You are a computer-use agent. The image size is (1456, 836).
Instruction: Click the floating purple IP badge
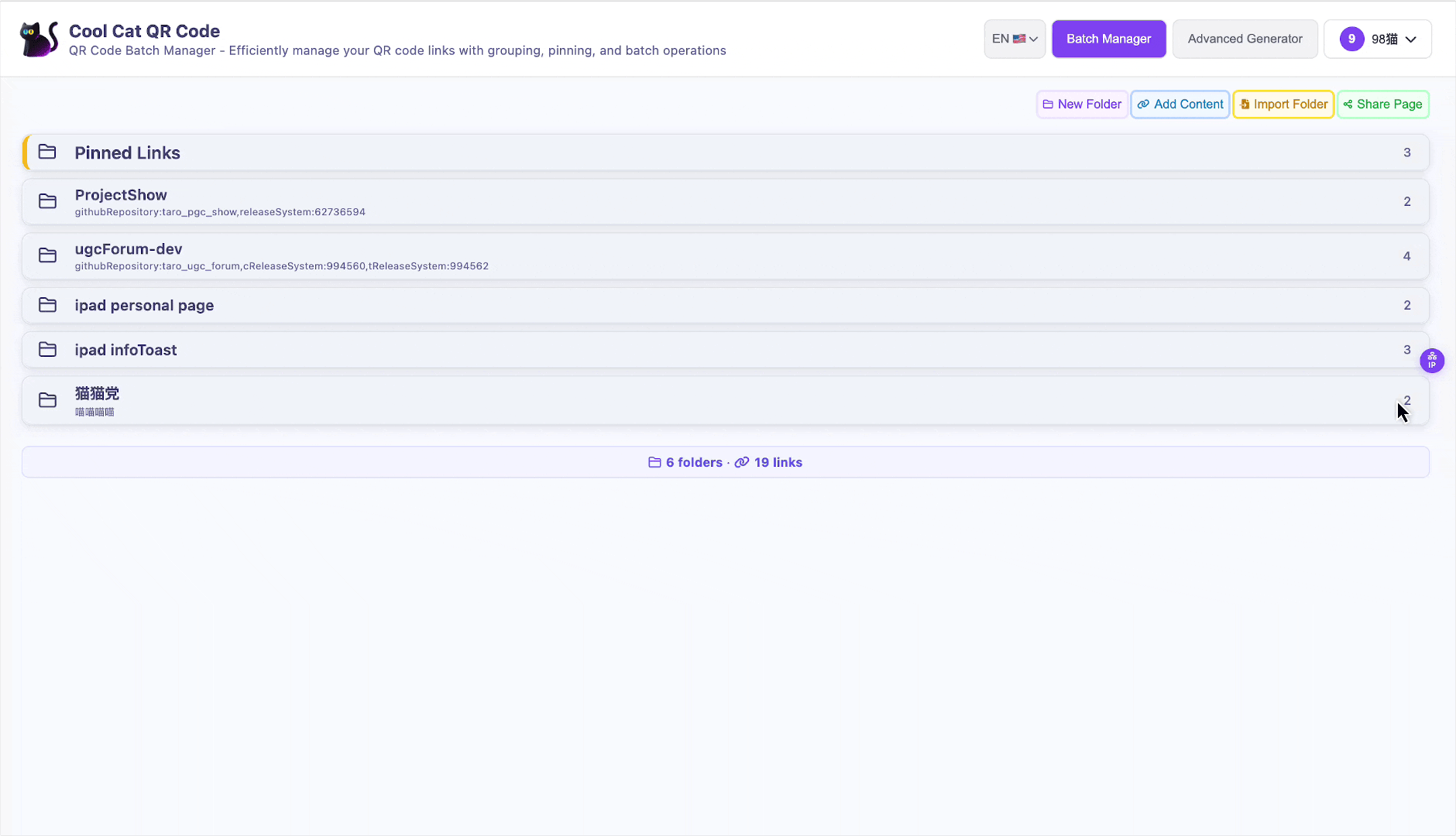click(x=1432, y=360)
